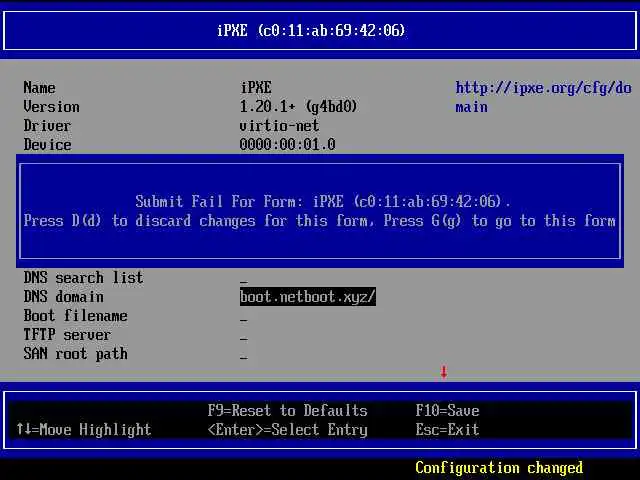Click version value 1.20.1+ (g4bd0)
Viewport: 640px width, 480px height.
point(298,107)
